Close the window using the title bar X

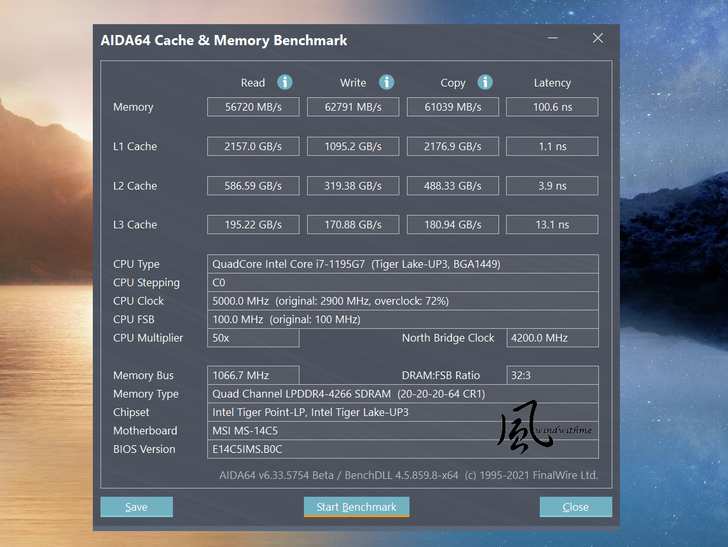598,39
